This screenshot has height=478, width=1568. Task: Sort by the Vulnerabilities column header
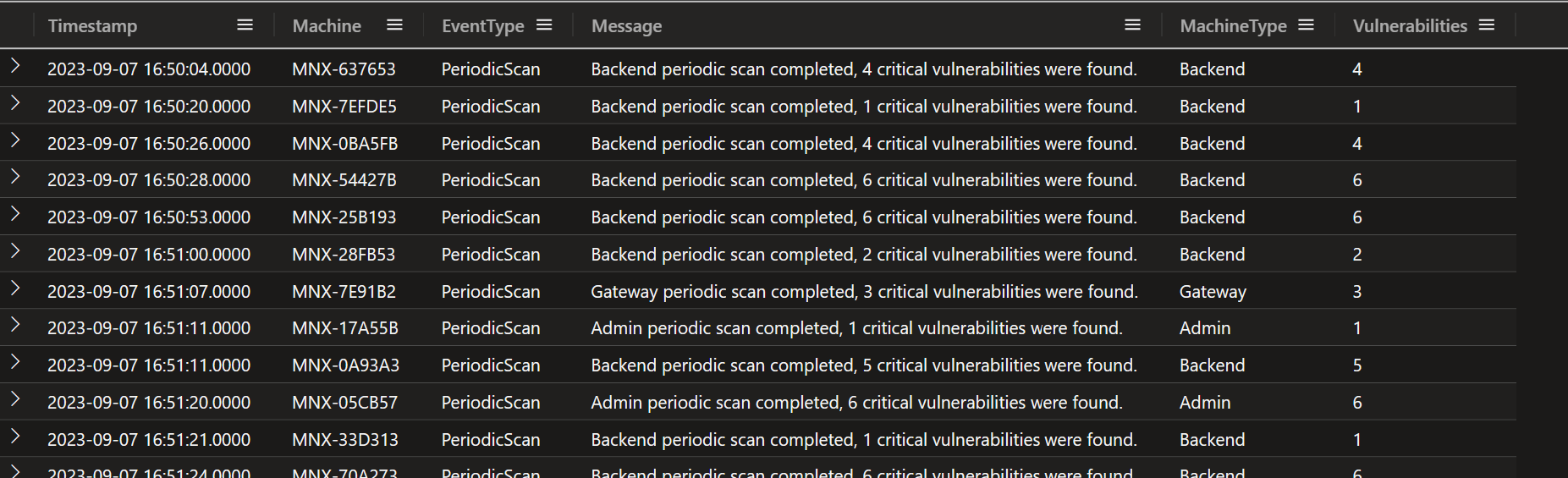point(1410,26)
